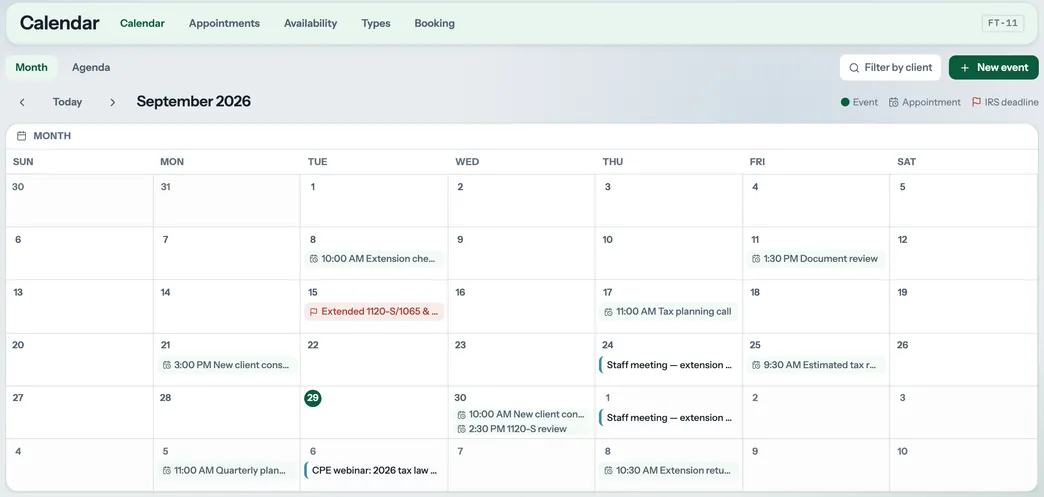This screenshot has height=497, width=1044.
Task: Click date number 31 in Monday column
Action: pyautogui.click(x=165, y=187)
